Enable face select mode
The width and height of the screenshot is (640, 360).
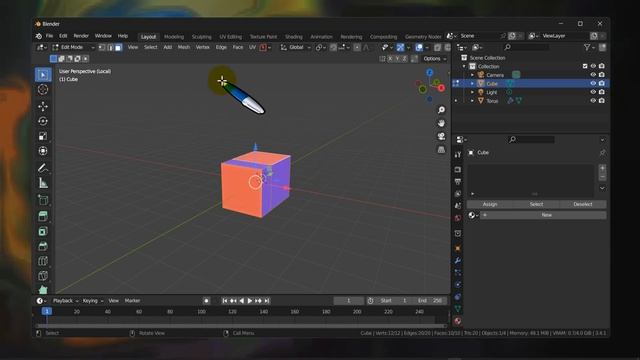tap(118, 48)
